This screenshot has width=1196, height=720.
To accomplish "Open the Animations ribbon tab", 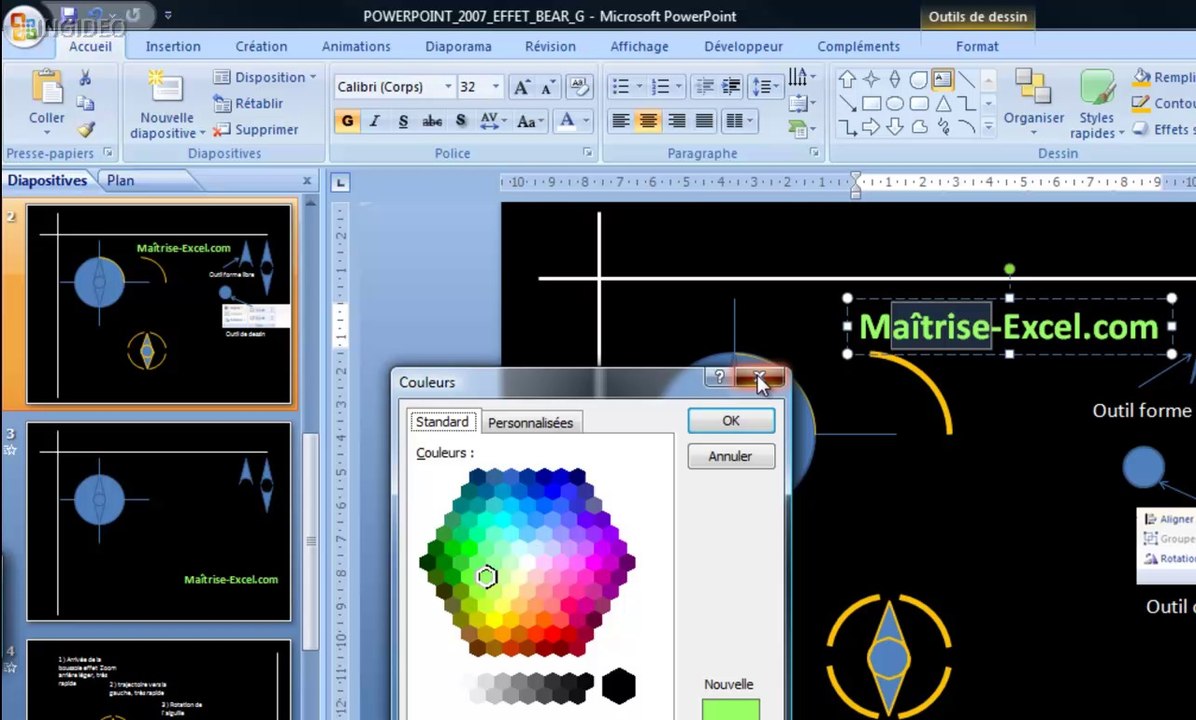I will tap(356, 47).
